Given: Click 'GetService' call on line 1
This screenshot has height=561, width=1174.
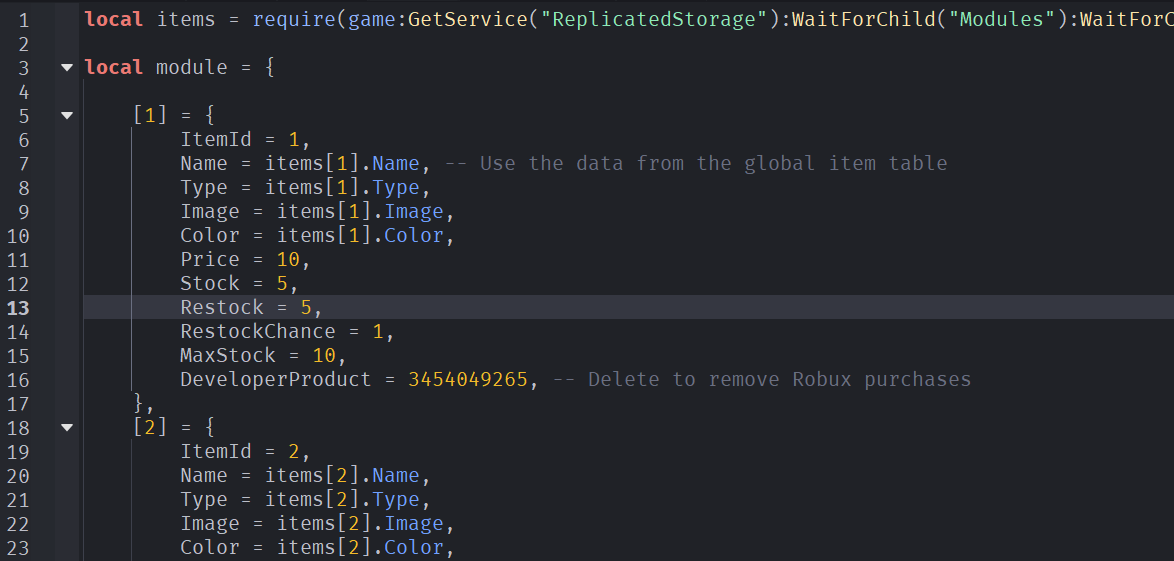Looking at the screenshot, I should pyautogui.click(x=468, y=19).
